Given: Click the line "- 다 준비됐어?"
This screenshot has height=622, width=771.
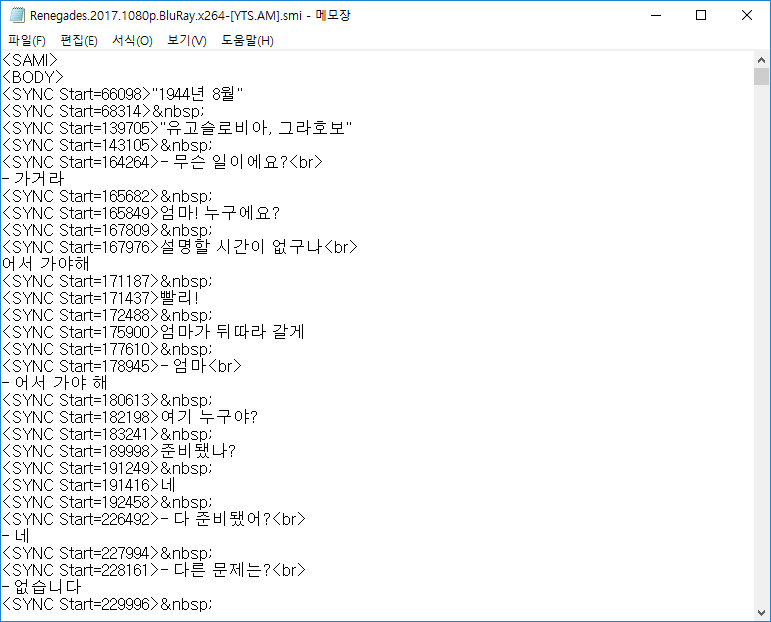Looking at the screenshot, I should [x=154, y=519].
